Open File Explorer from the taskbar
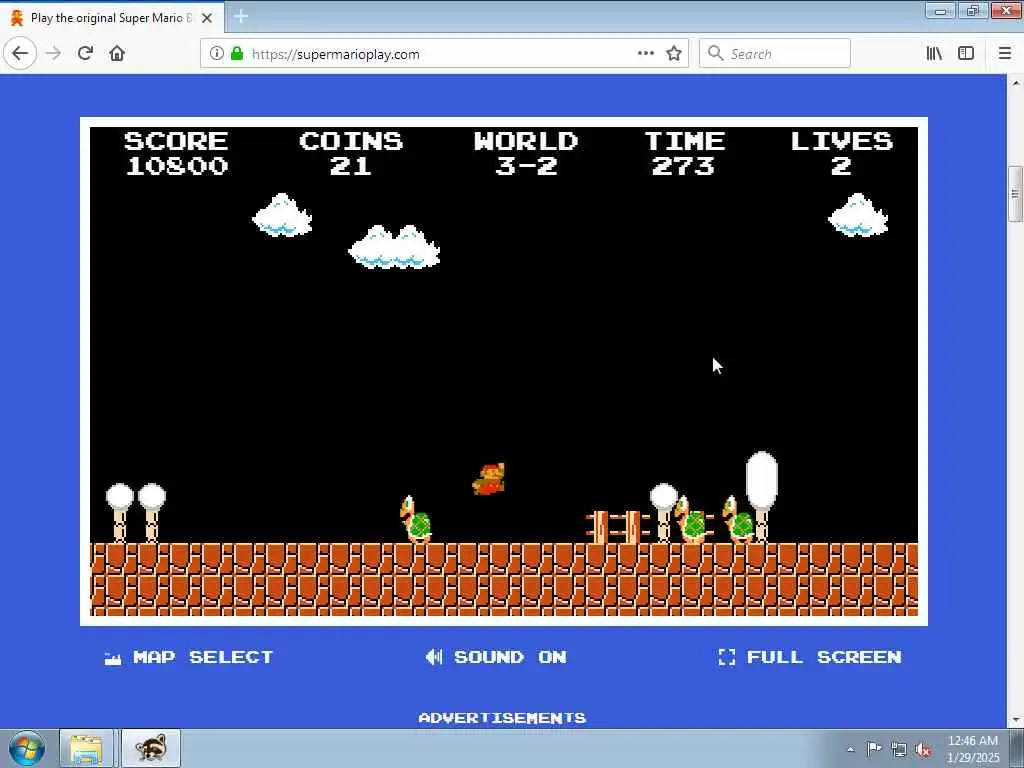Viewport: 1024px width, 768px height. tap(86, 748)
